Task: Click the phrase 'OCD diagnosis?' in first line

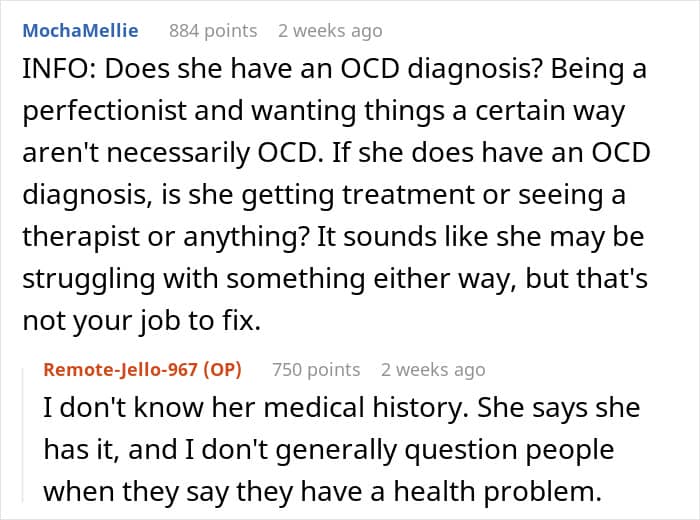Action: (442, 70)
